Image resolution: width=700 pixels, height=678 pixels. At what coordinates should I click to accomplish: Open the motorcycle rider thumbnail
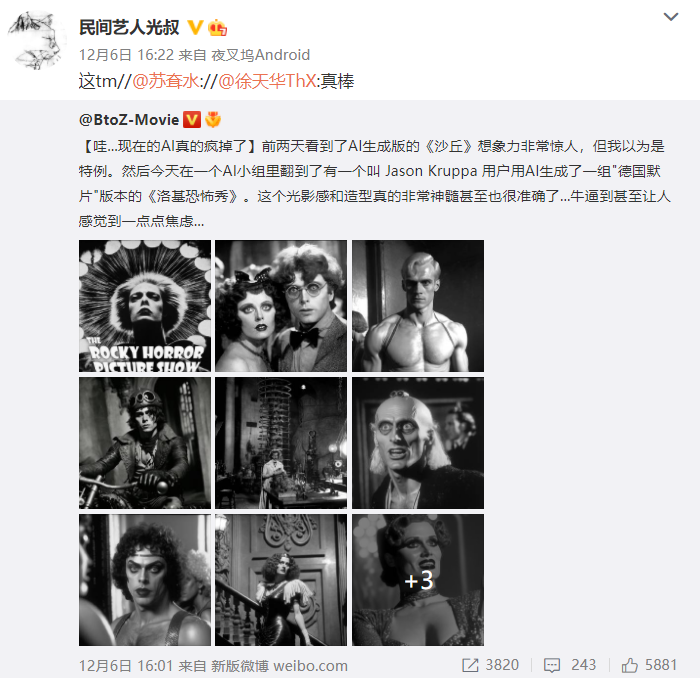click(x=145, y=443)
